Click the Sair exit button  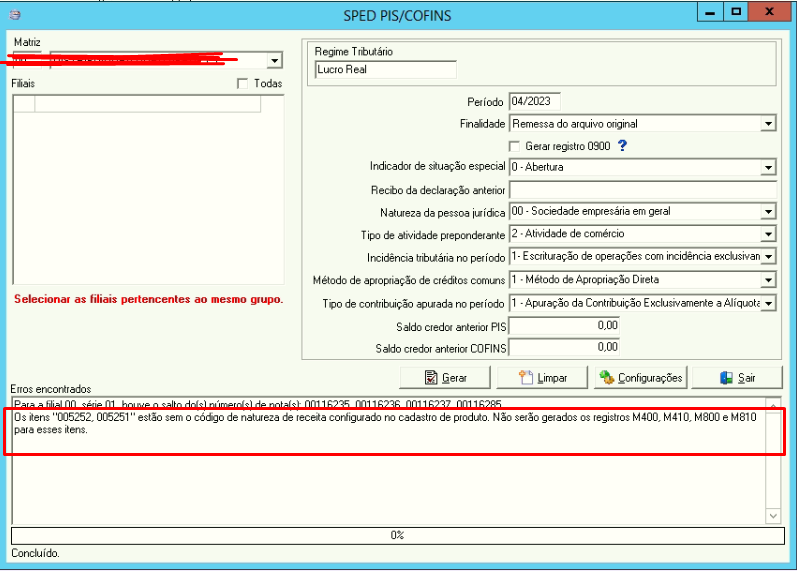(737, 378)
